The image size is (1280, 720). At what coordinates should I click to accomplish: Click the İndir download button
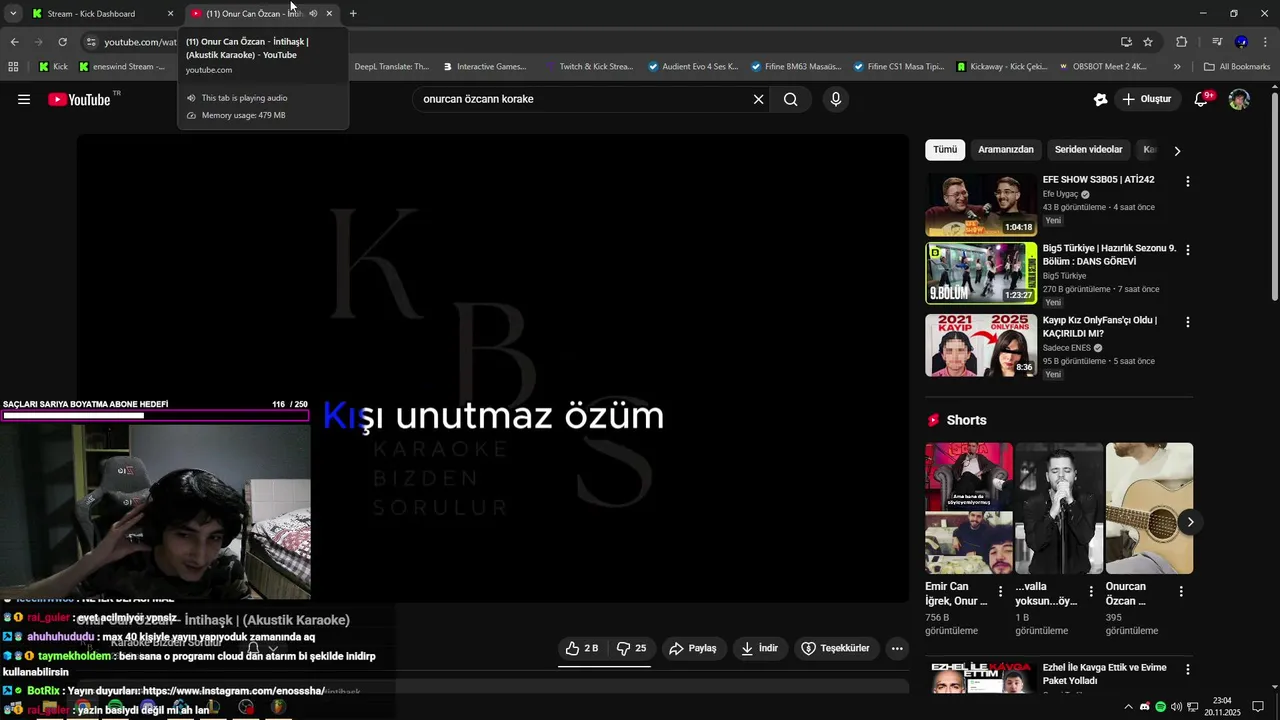759,648
